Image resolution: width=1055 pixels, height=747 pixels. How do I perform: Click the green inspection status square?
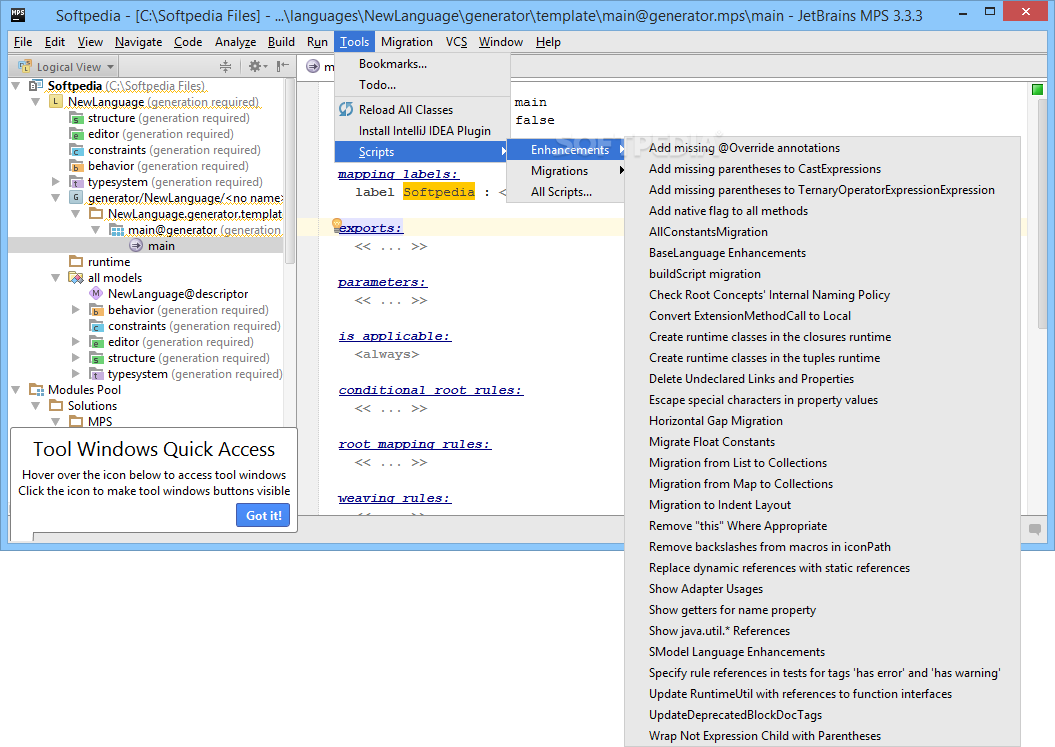1038,90
